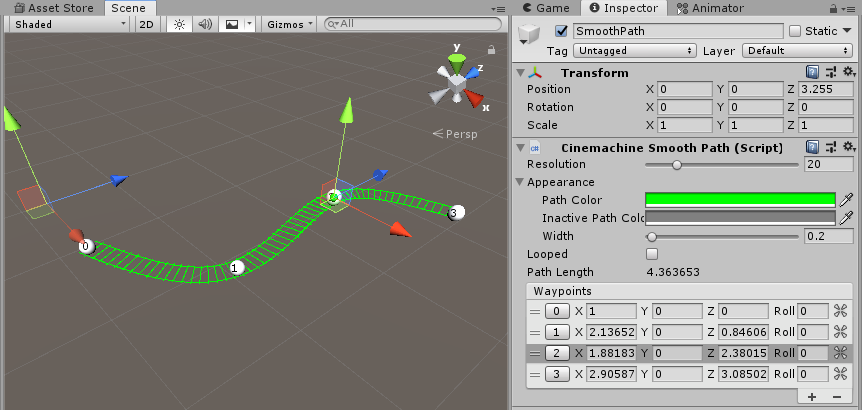Image resolution: width=862 pixels, height=410 pixels.
Task: Select waypoint 2 button in list
Action: 557,353
